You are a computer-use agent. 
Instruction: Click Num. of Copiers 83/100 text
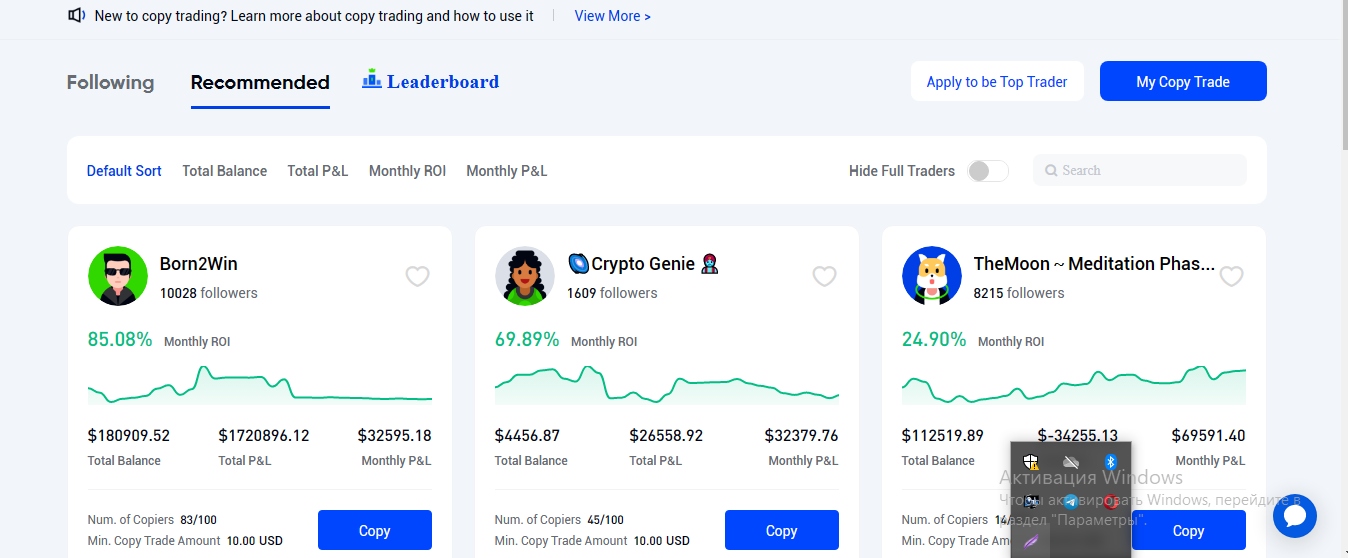153,520
